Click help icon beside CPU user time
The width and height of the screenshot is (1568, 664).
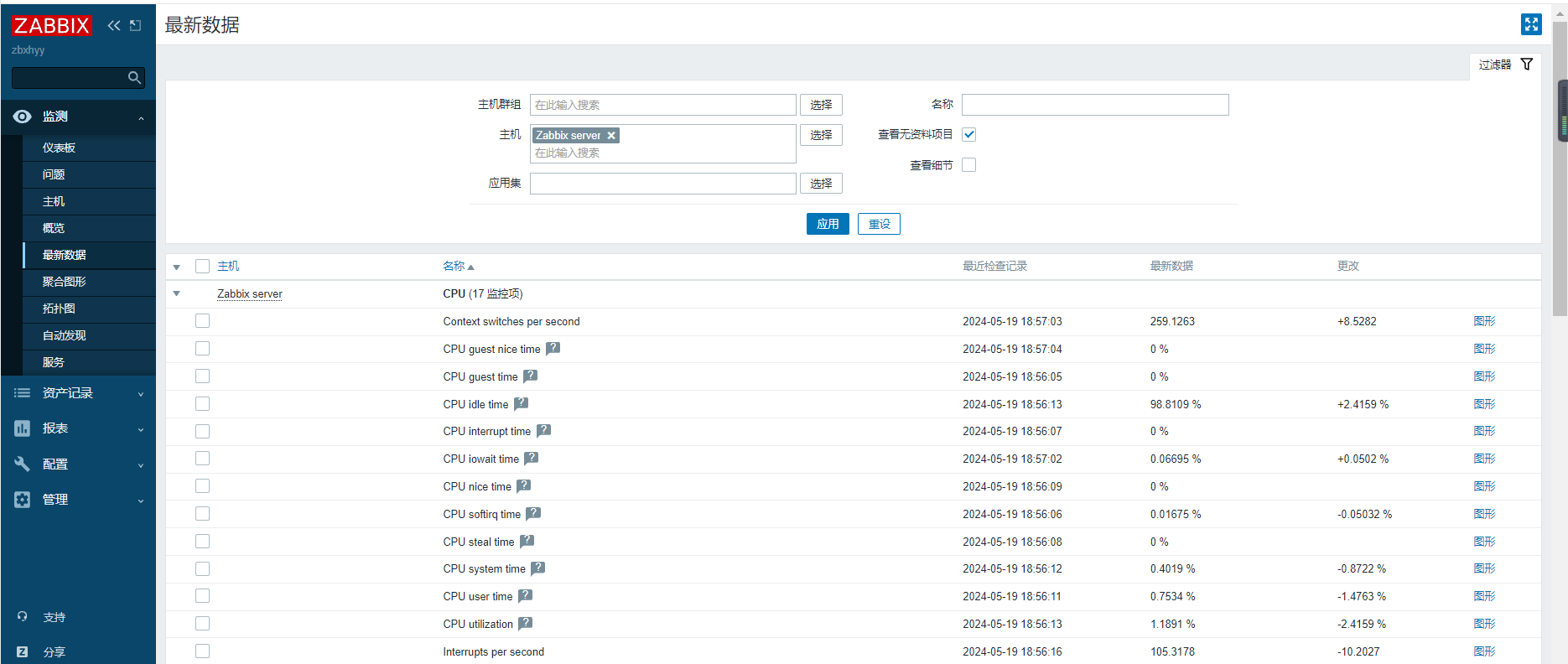click(526, 595)
